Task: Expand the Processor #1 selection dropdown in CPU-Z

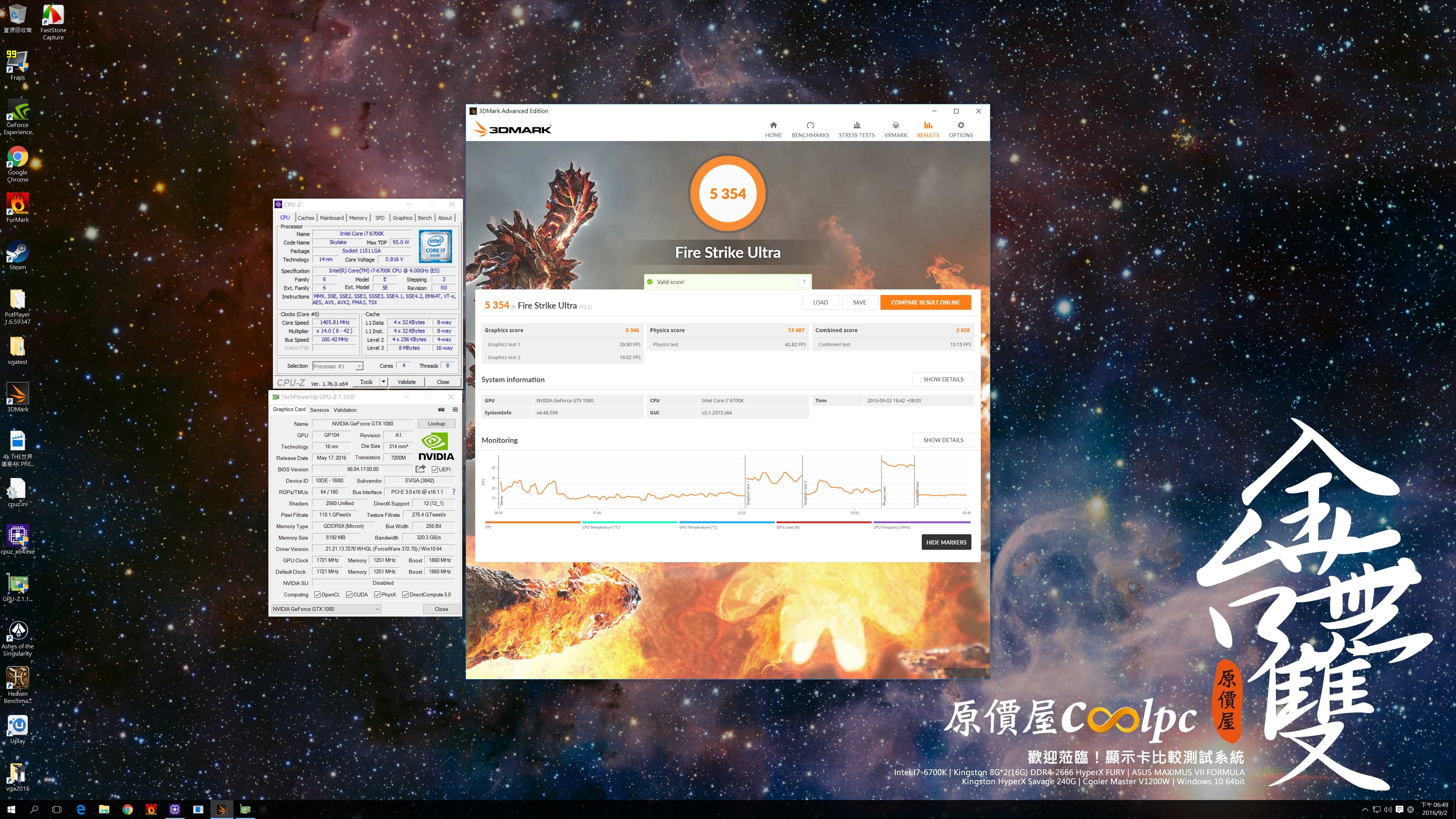Action: pos(337,366)
